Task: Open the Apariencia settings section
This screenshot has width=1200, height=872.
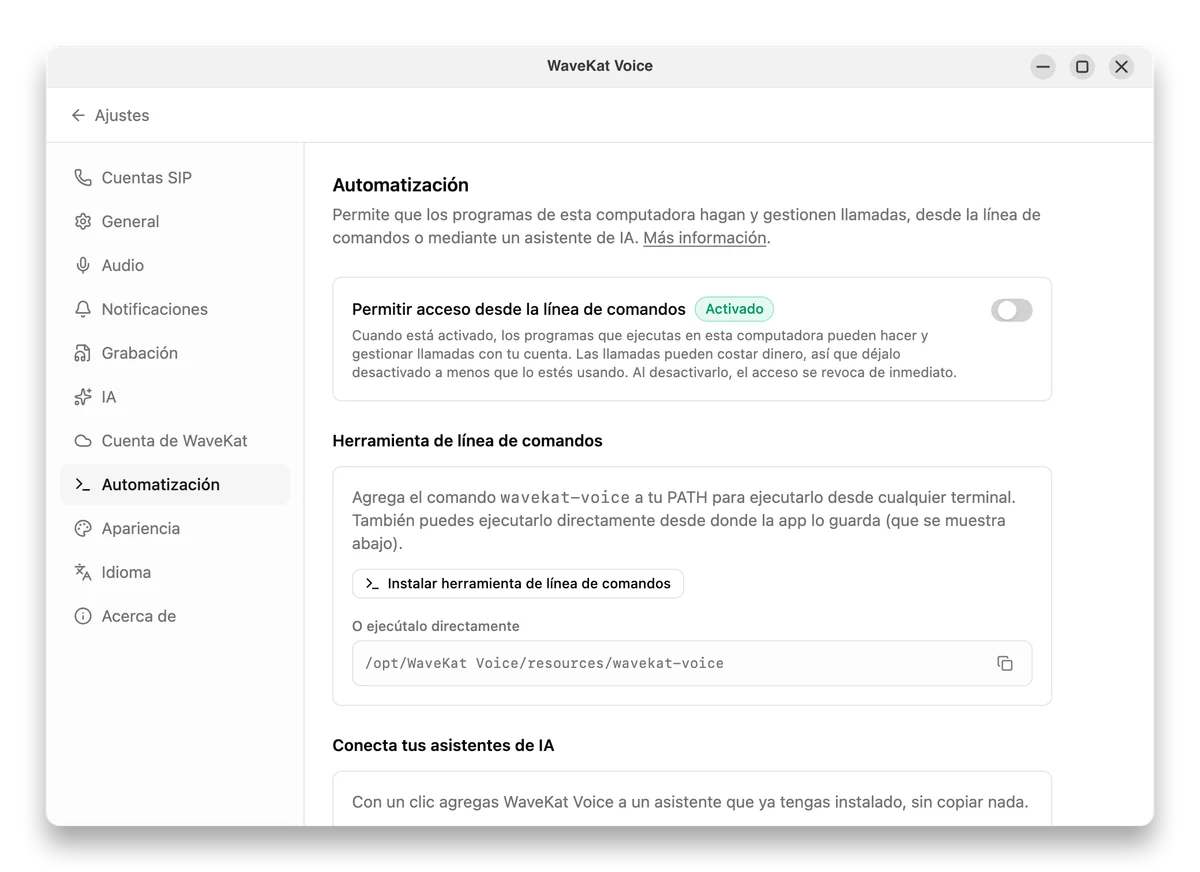Action: (175, 529)
